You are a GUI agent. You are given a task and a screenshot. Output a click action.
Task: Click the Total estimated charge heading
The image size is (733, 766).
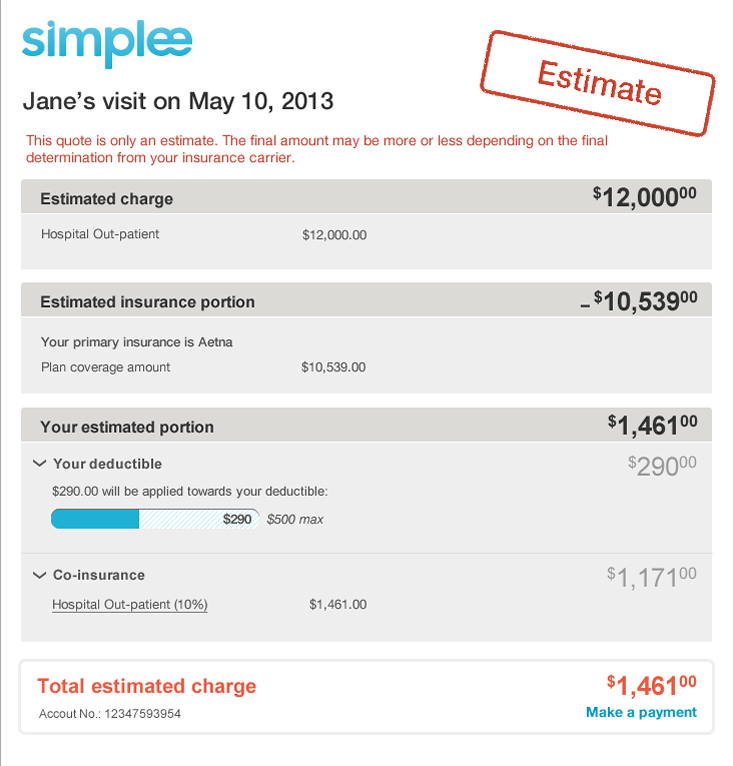147,686
